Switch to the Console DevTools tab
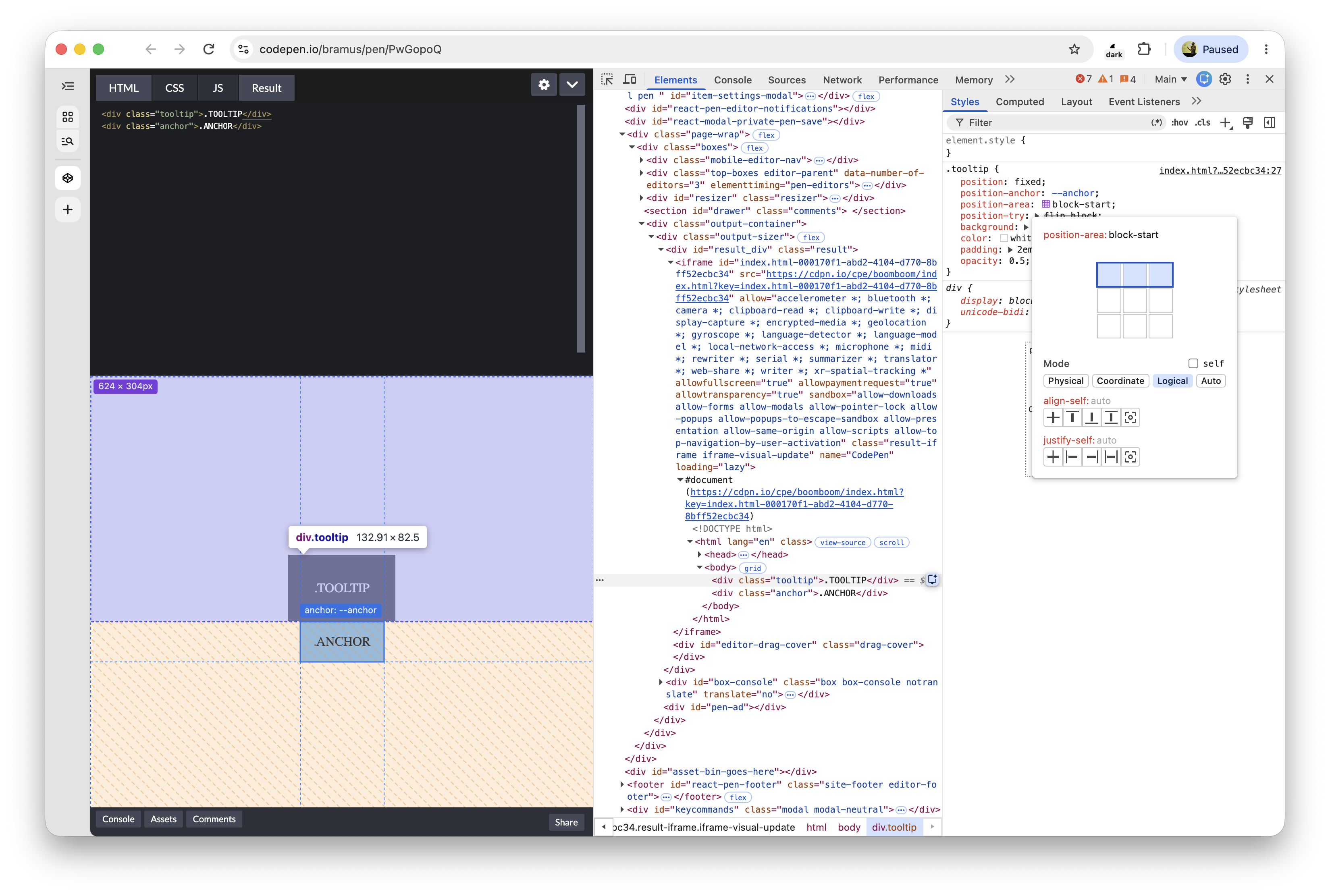This screenshot has height=896, width=1330. pos(732,80)
